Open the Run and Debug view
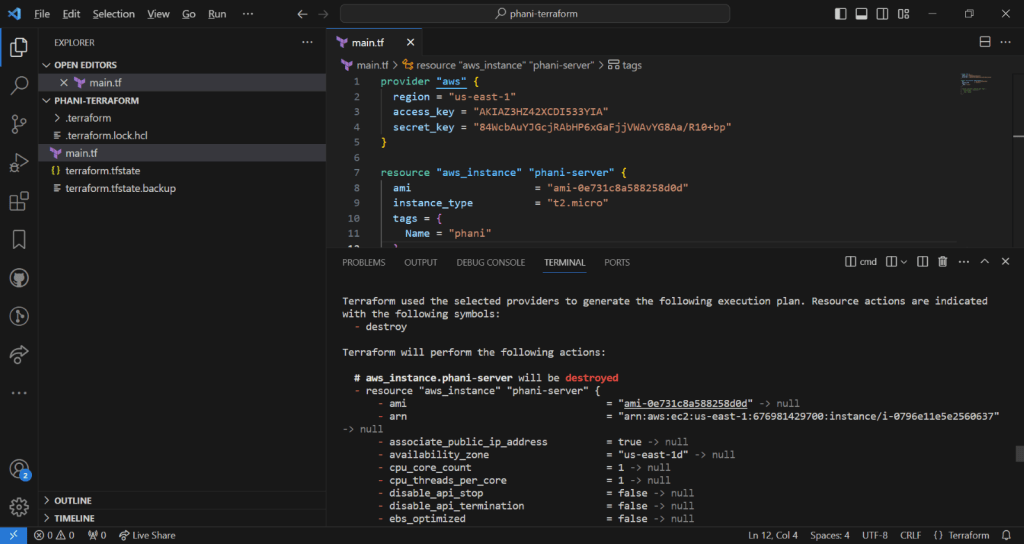Image resolution: width=1024 pixels, height=544 pixels. pos(18,163)
